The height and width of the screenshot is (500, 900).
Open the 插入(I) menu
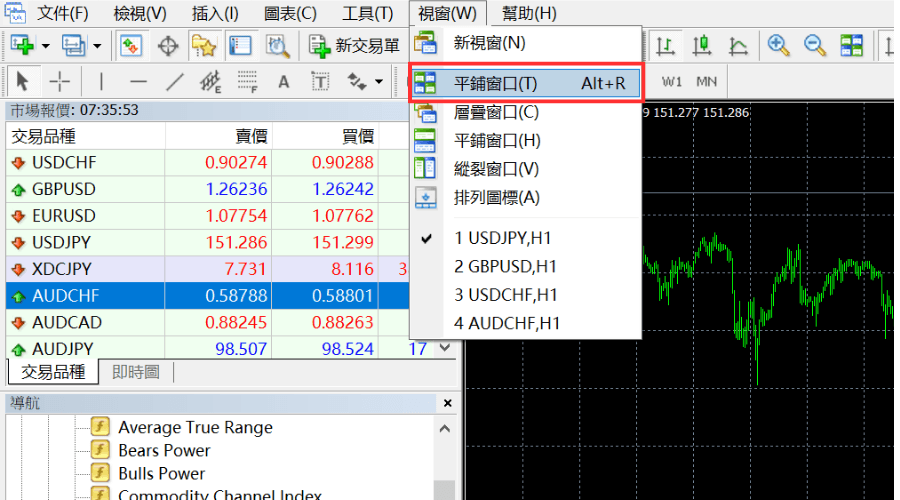coord(215,13)
